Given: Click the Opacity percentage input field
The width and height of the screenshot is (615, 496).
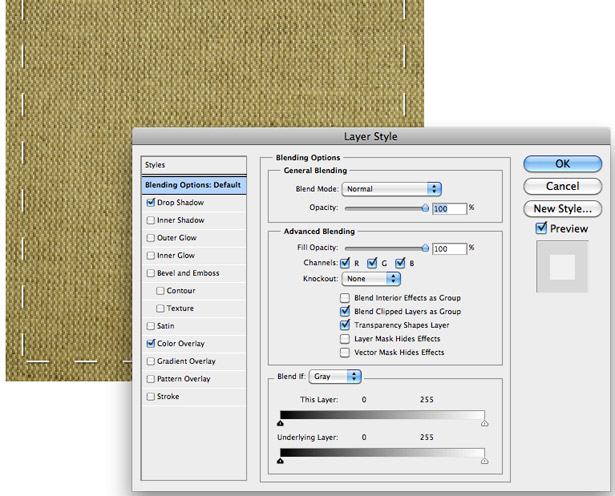Looking at the screenshot, I should coord(449,209).
